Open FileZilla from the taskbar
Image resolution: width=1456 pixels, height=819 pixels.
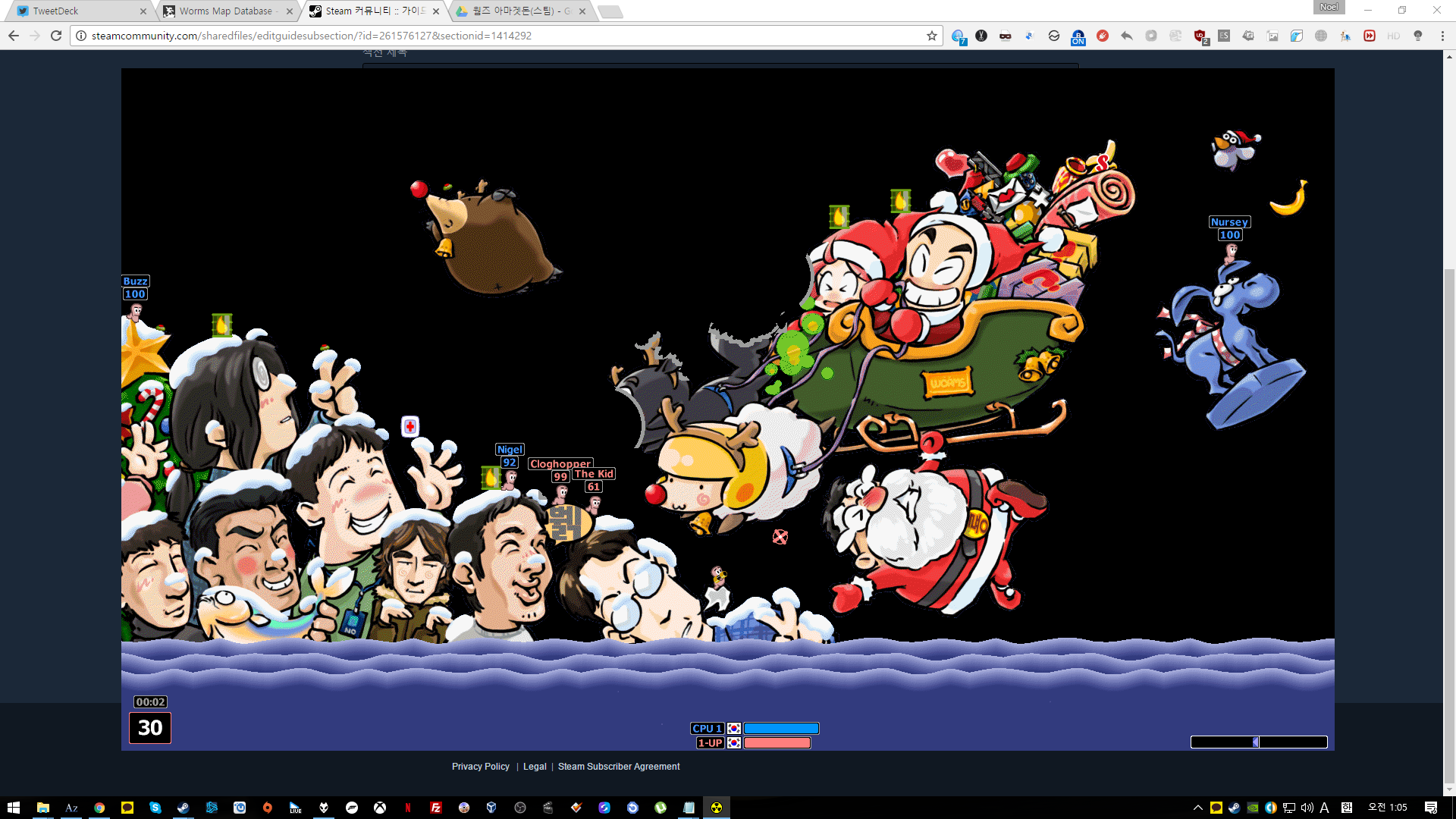click(435, 808)
